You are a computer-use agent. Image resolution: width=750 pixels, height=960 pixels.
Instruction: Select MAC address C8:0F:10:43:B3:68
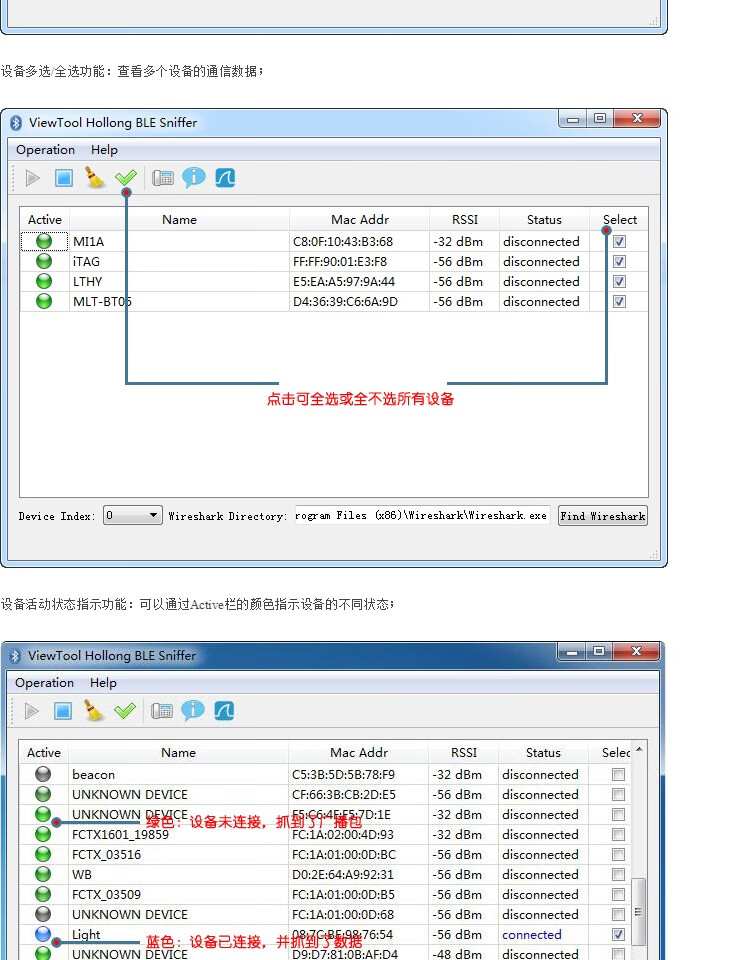(343, 241)
